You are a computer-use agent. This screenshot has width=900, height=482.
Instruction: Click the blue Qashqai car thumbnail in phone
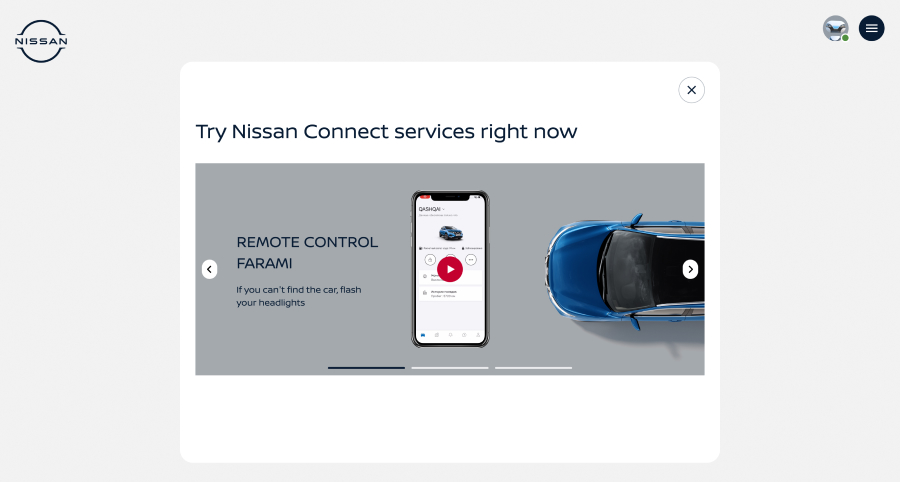[x=451, y=233]
